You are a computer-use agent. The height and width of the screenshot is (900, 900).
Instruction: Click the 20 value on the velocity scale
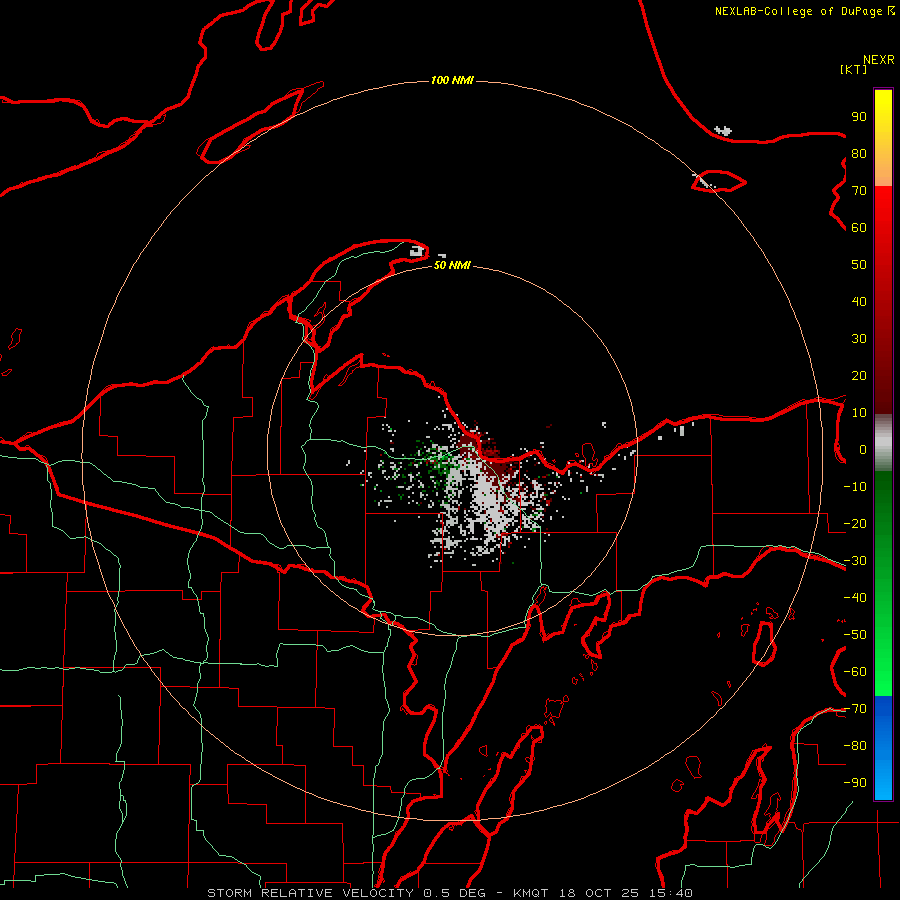pyautogui.click(x=859, y=375)
